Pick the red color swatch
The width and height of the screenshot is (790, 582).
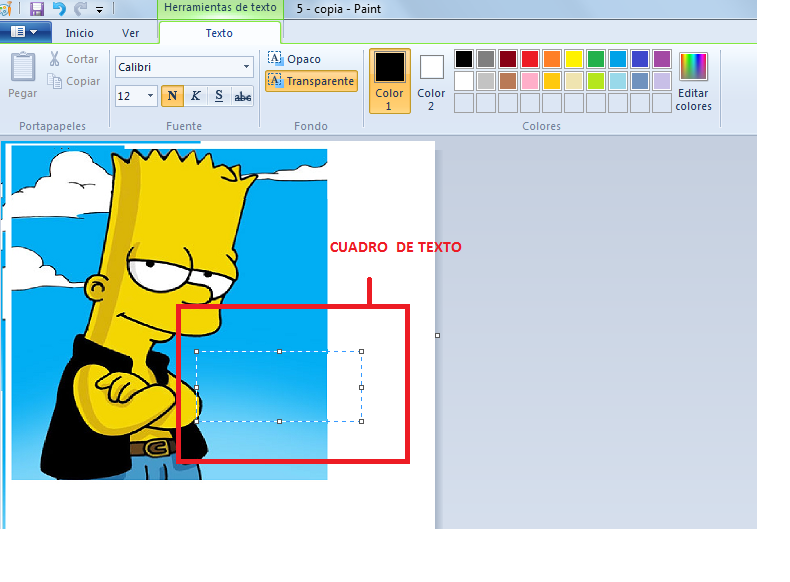[x=529, y=59]
